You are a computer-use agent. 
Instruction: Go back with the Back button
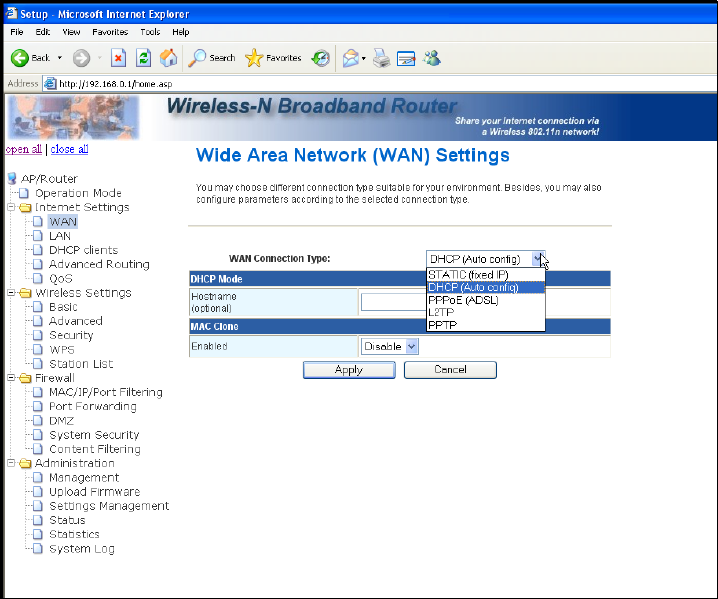pyautogui.click(x=30, y=58)
